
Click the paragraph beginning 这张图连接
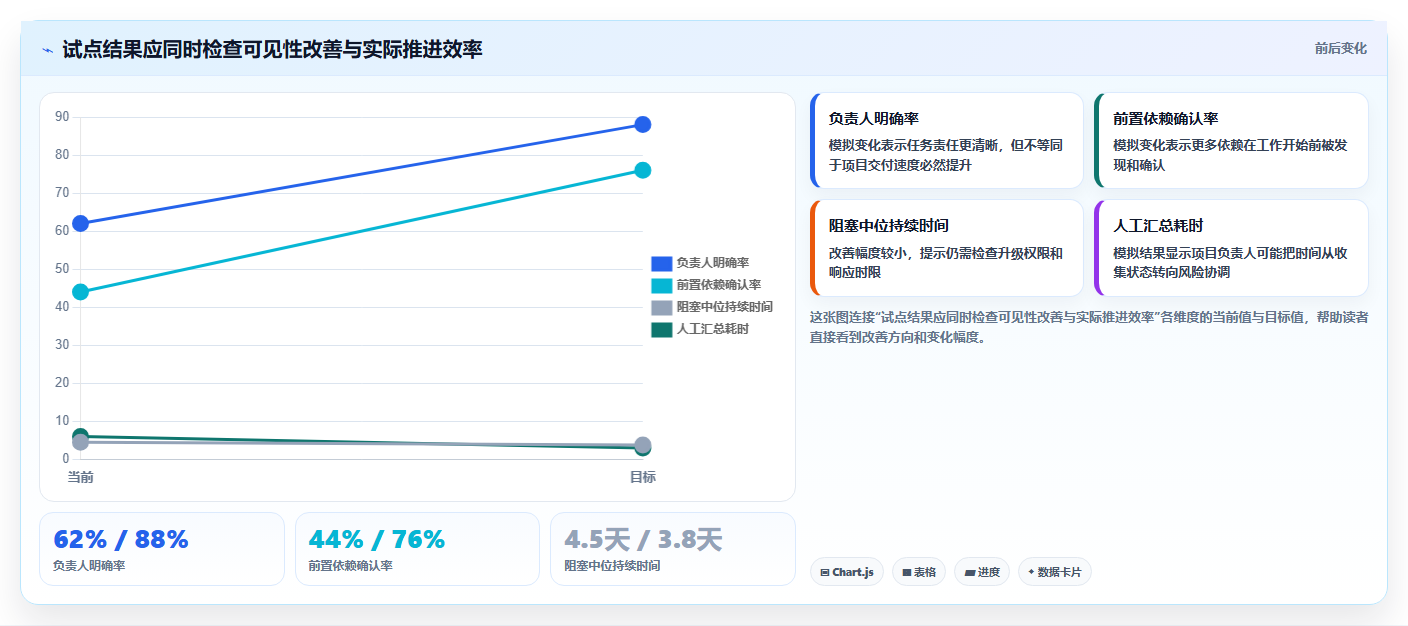coord(1089,327)
